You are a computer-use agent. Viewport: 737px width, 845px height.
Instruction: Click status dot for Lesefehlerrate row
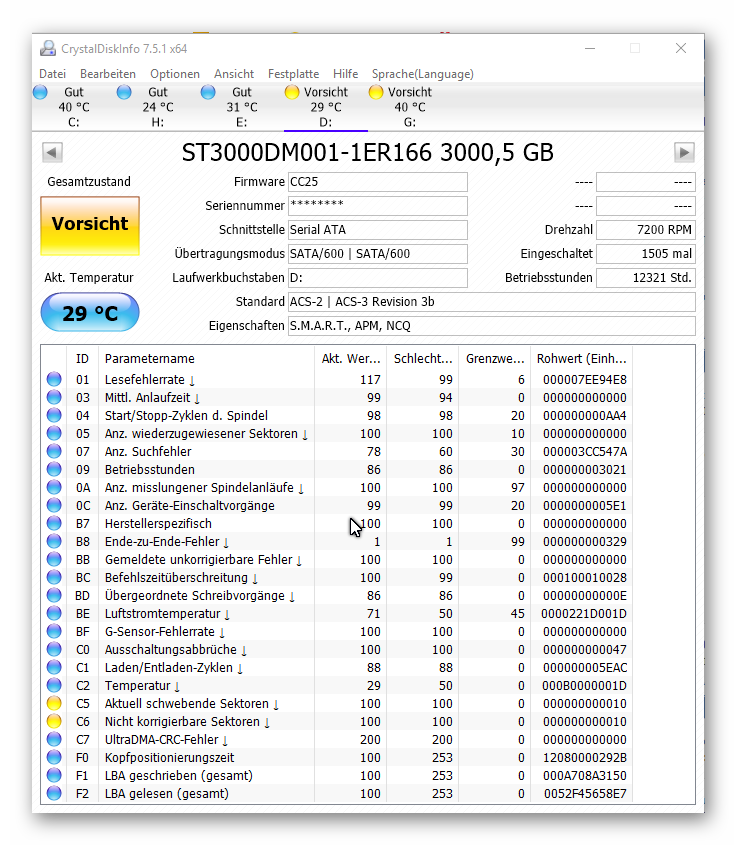(x=54, y=379)
